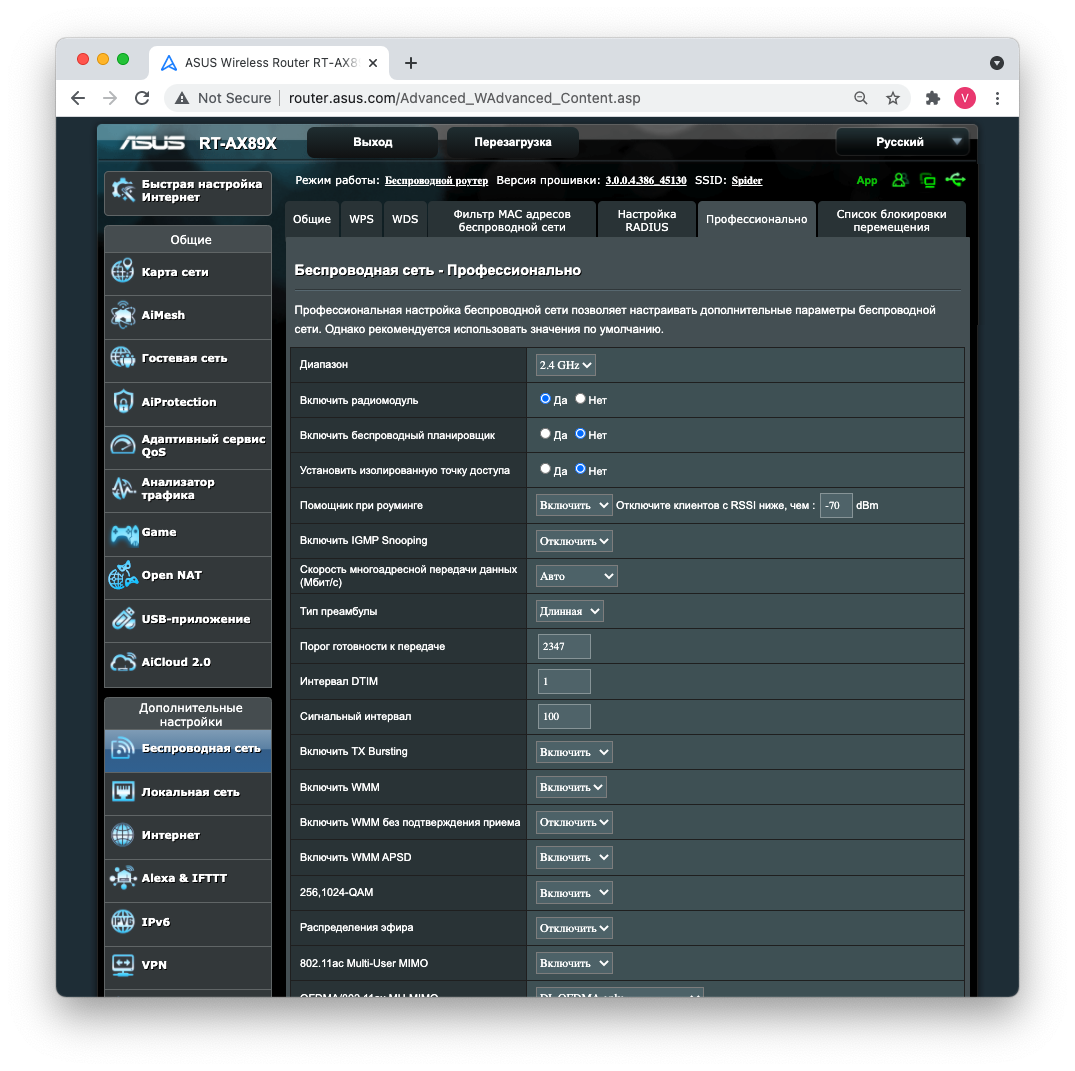Open the Включить WMM dropdown
This screenshot has height=1071, width=1075.
tap(571, 787)
